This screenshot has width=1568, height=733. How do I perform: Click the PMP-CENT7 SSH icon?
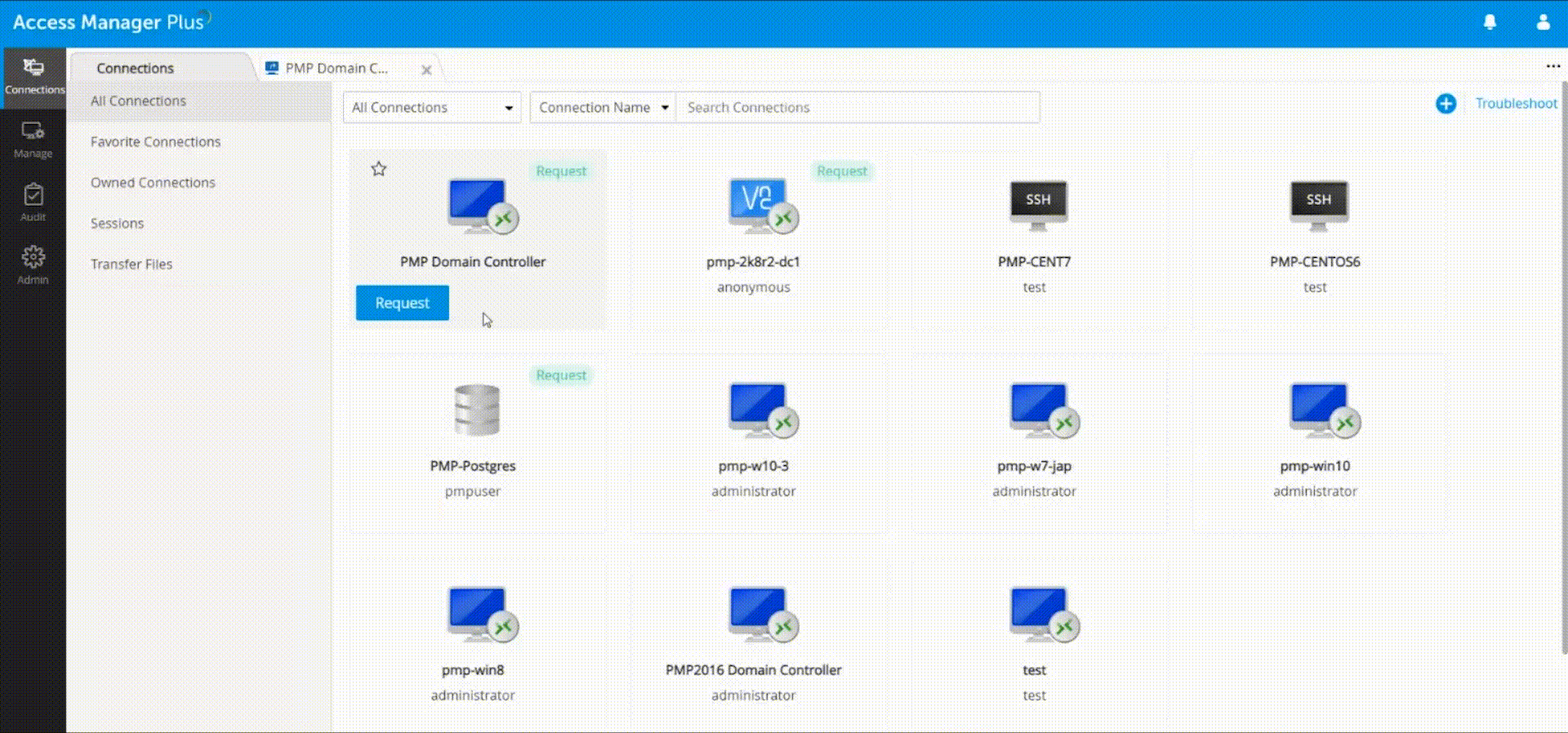click(1038, 204)
